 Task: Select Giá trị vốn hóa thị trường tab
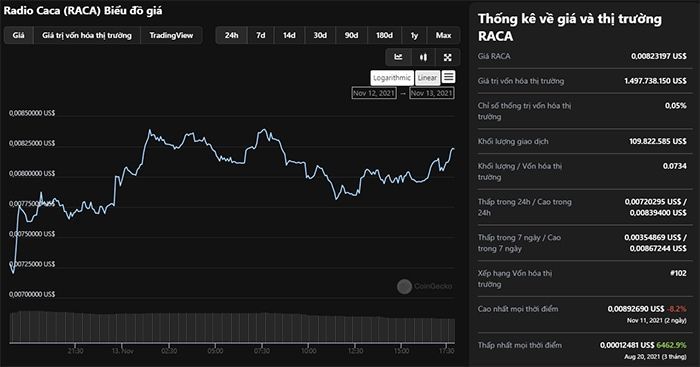click(87, 35)
